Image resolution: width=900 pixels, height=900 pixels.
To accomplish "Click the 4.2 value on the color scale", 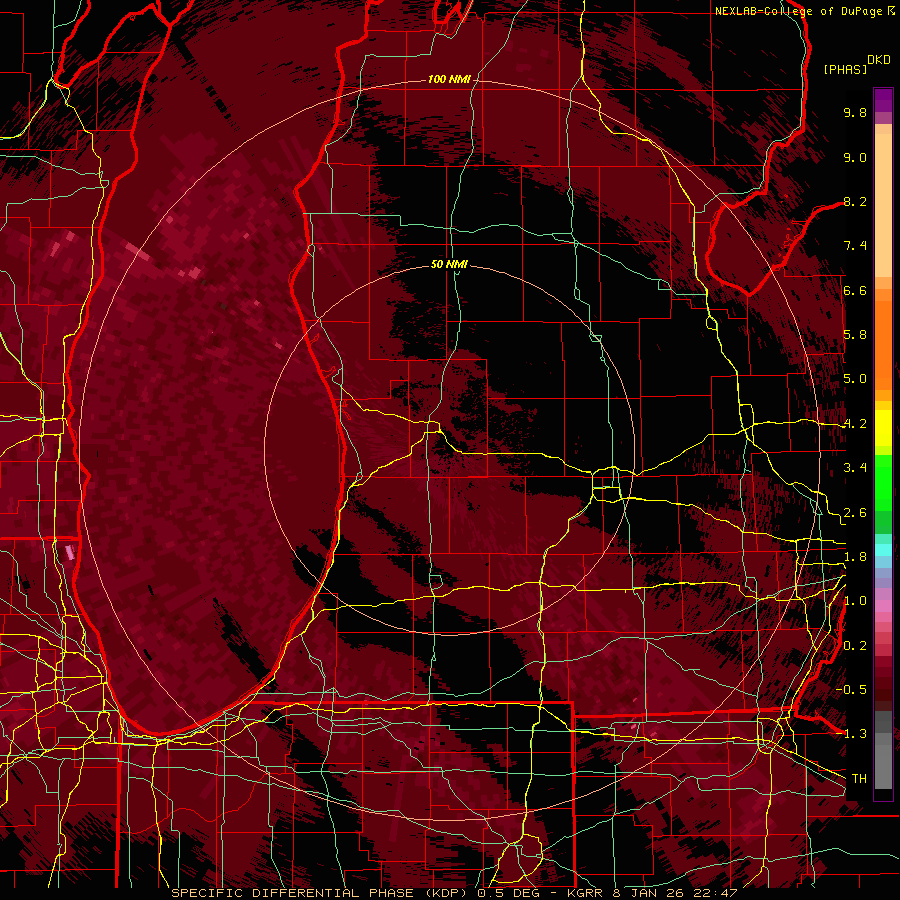I will click(x=855, y=424).
